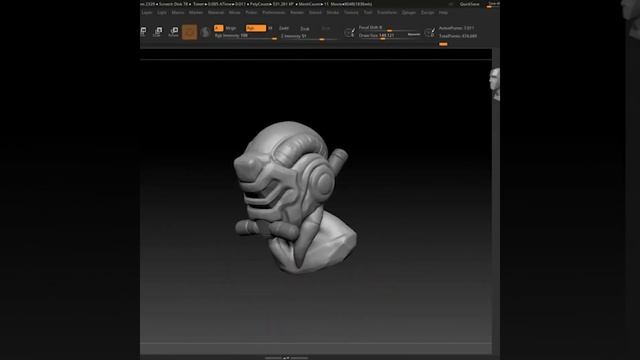Click the circular brush icon left of ActivePoints

(x=429, y=32)
